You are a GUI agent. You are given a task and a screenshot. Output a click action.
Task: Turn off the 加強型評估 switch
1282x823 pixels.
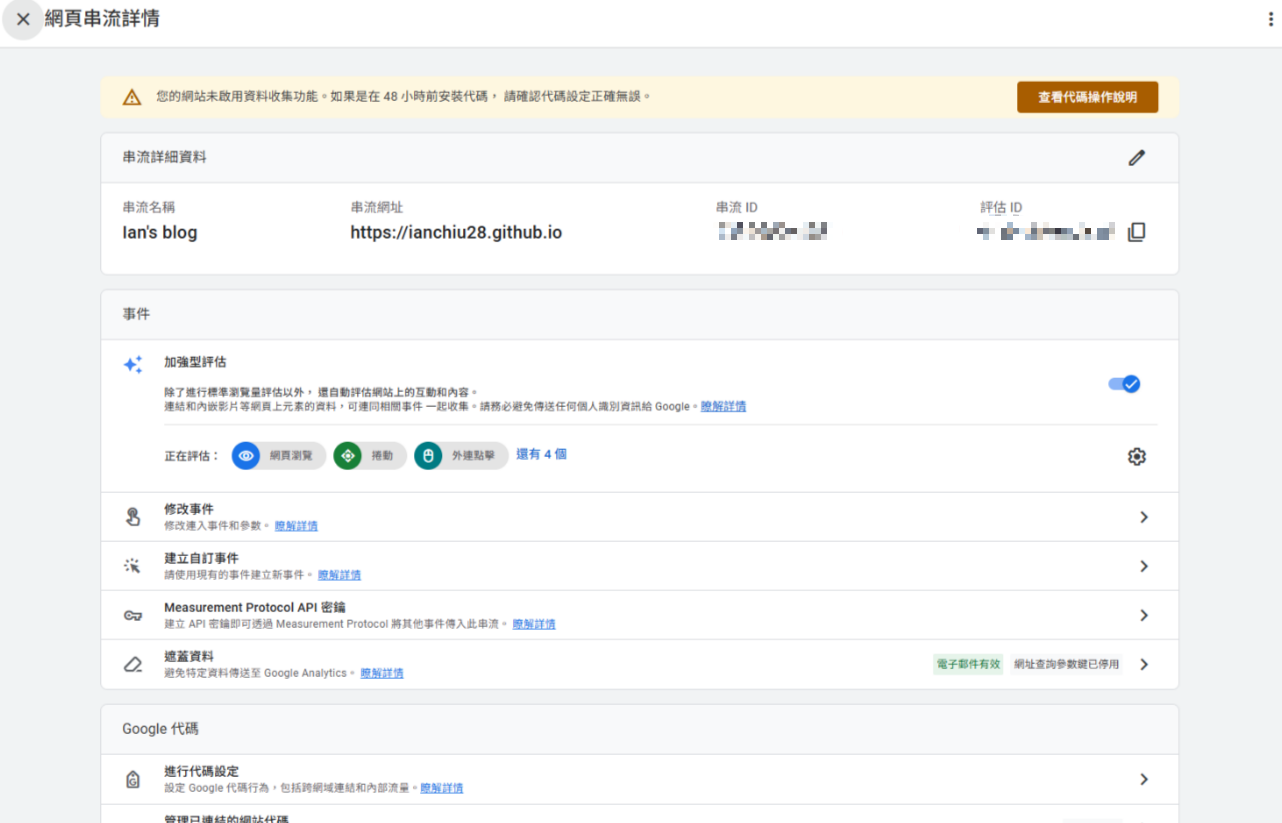[1124, 384]
